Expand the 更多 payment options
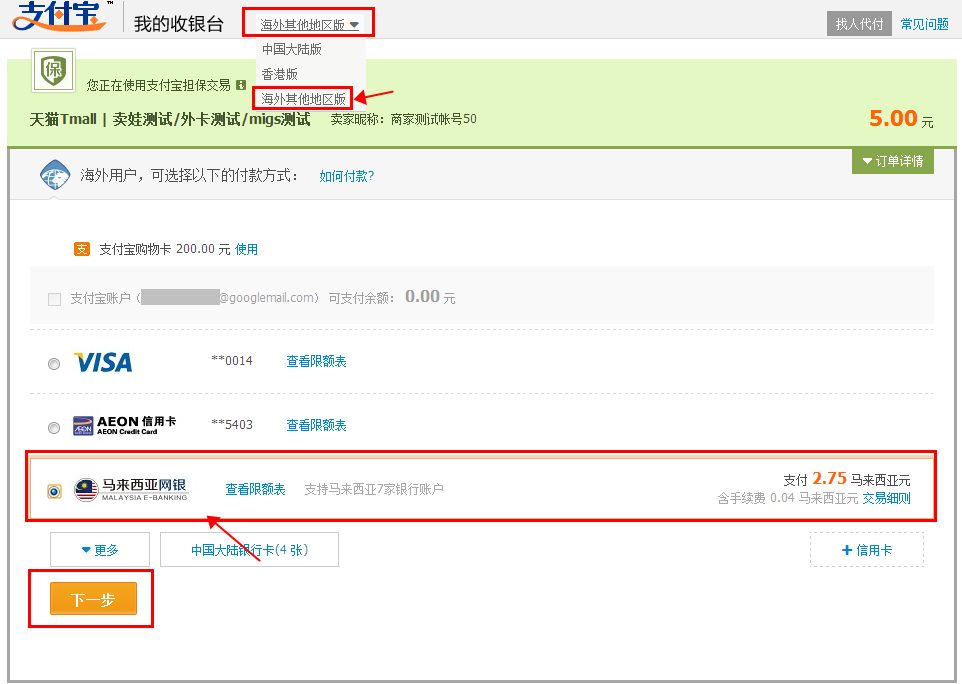 pos(99,550)
